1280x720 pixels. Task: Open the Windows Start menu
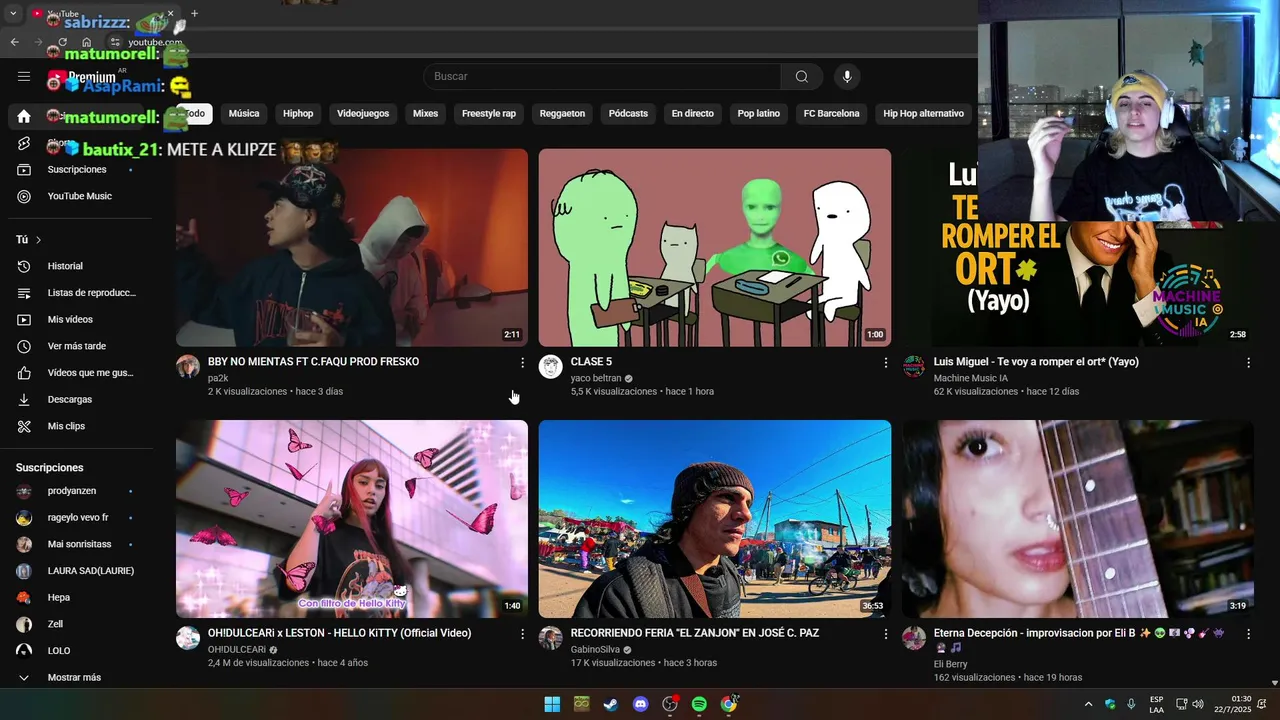pos(552,704)
